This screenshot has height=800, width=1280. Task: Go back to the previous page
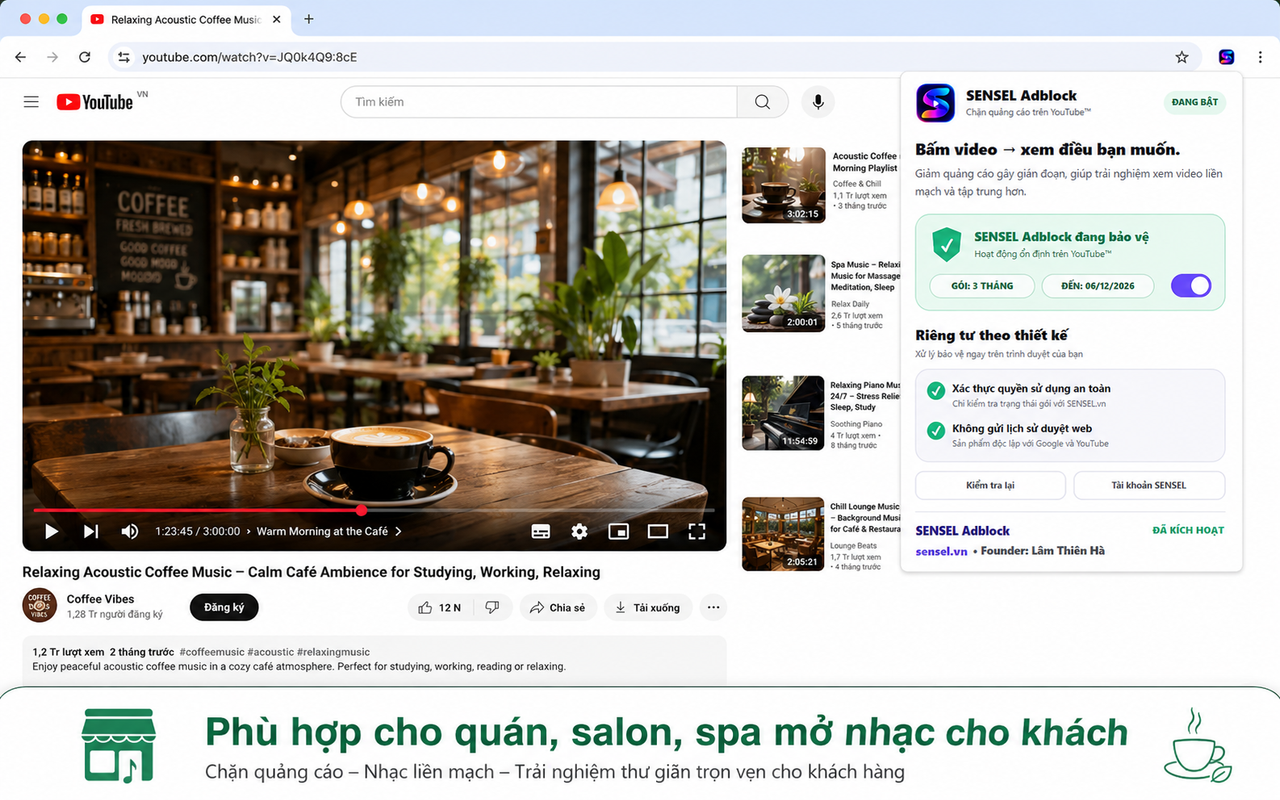tap(21, 57)
